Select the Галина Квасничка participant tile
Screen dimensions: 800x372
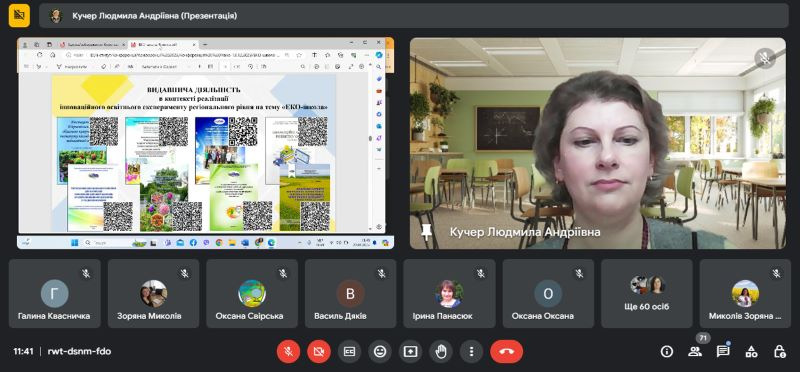(55, 293)
